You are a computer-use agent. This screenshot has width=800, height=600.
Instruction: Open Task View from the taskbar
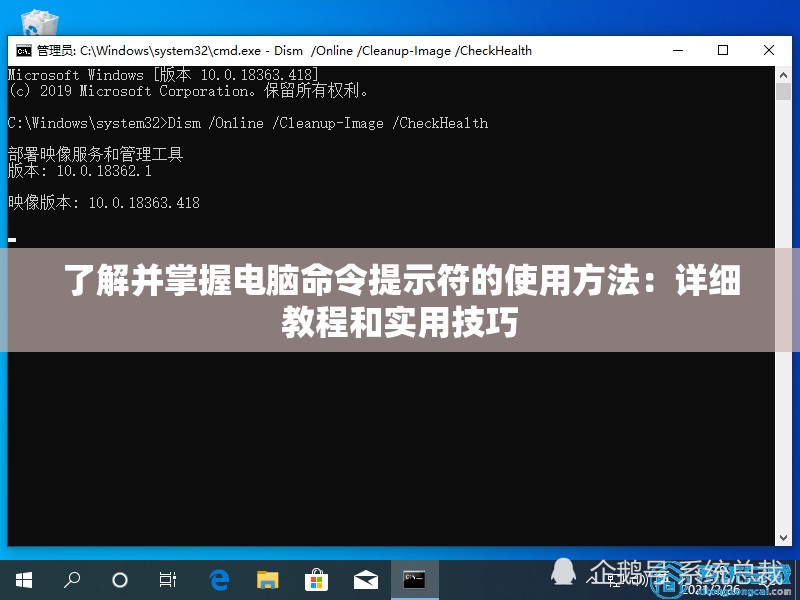(x=167, y=580)
